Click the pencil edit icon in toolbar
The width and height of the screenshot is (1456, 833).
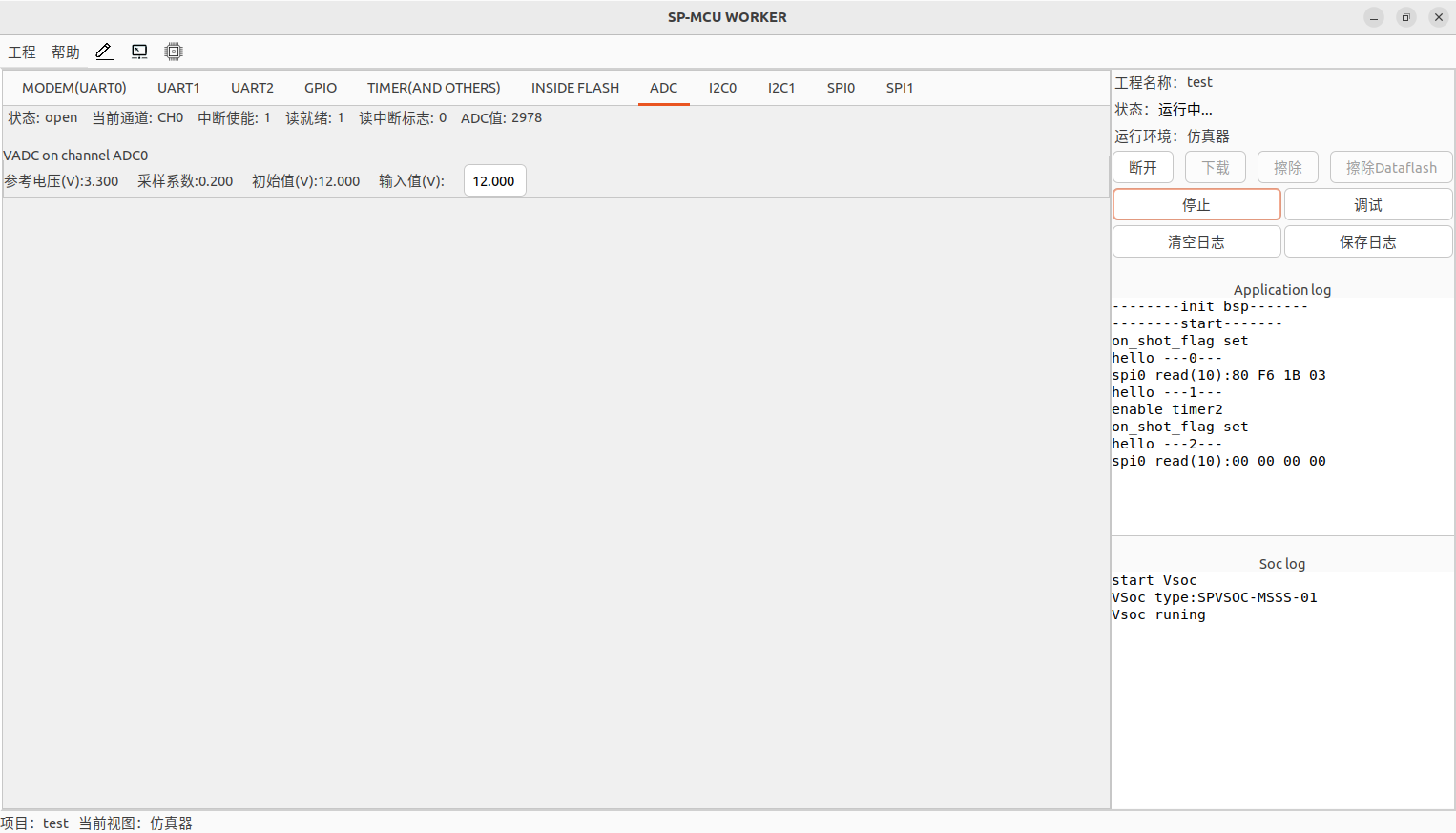[x=104, y=52]
